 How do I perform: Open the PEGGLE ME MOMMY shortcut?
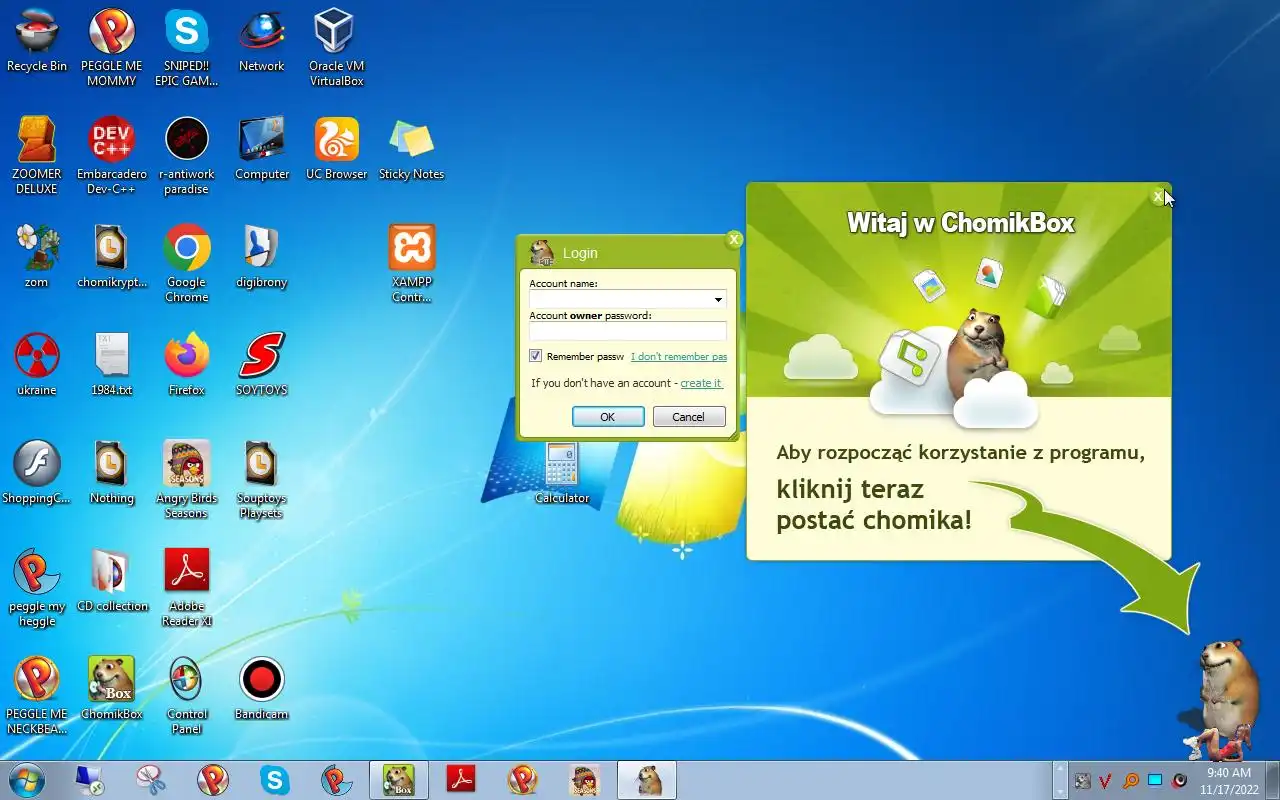point(112,48)
